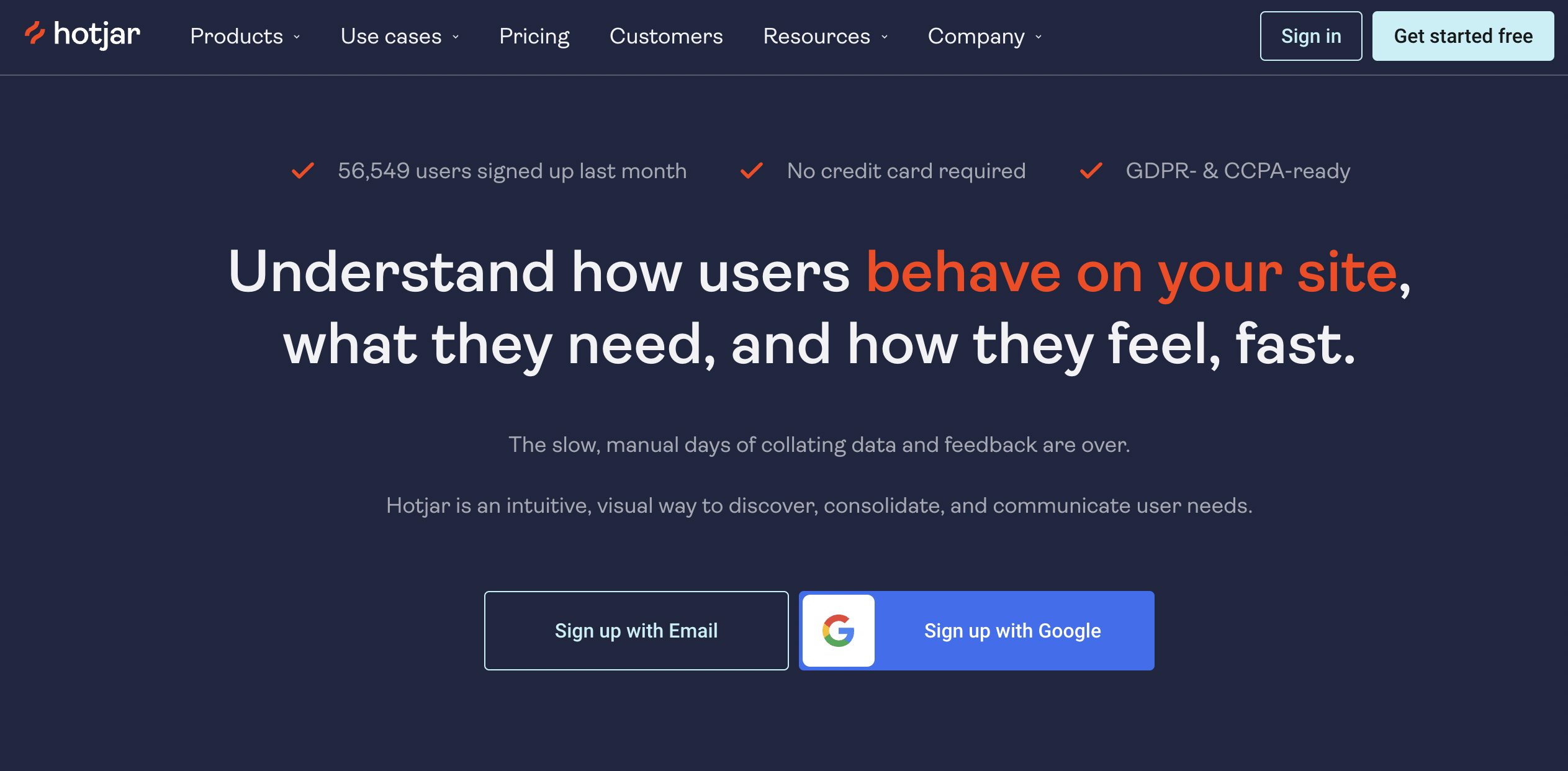
Task: Click checkmark beside users signed up text
Action: (x=303, y=171)
